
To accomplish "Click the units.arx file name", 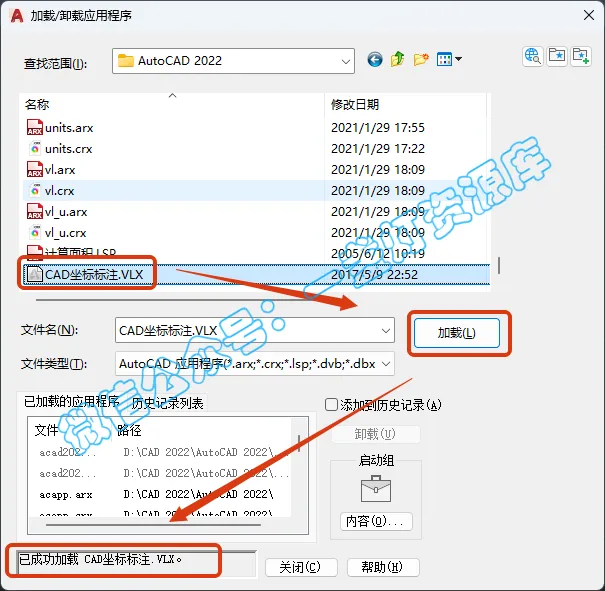I will [x=69, y=128].
